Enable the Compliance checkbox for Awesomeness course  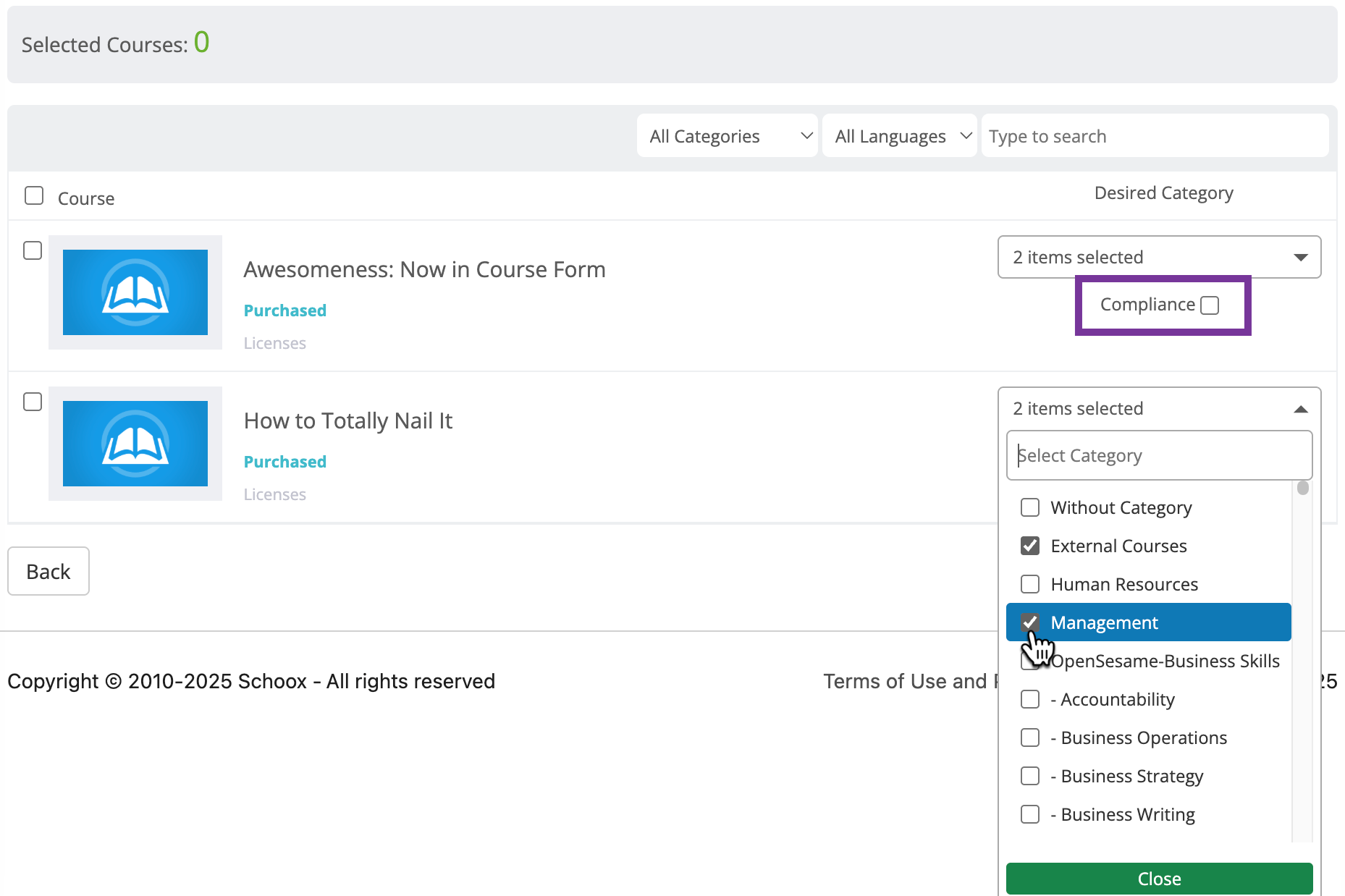[x=1210, y=305]
